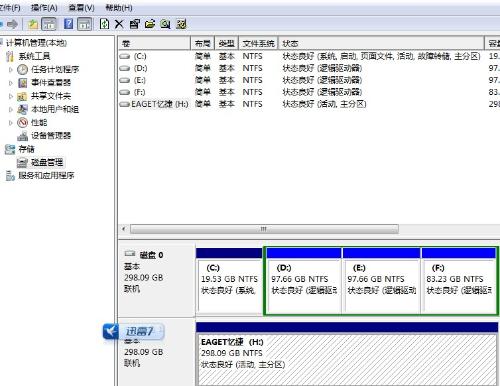Image resolution: width=500 pixels, height=386 pixels.
Task: Open the 帮助(H) menu
Action: tap(119, 7)
